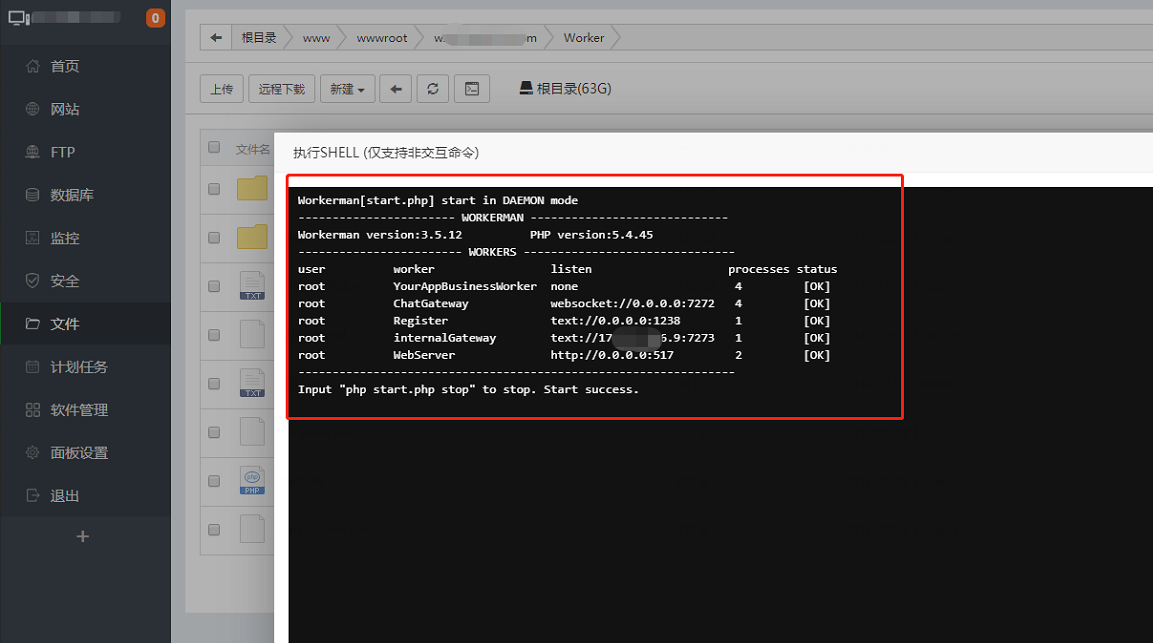The image size is (1153, 643).
Task: Open the terminal shell icon button
Action: click(x=472, y=89)
